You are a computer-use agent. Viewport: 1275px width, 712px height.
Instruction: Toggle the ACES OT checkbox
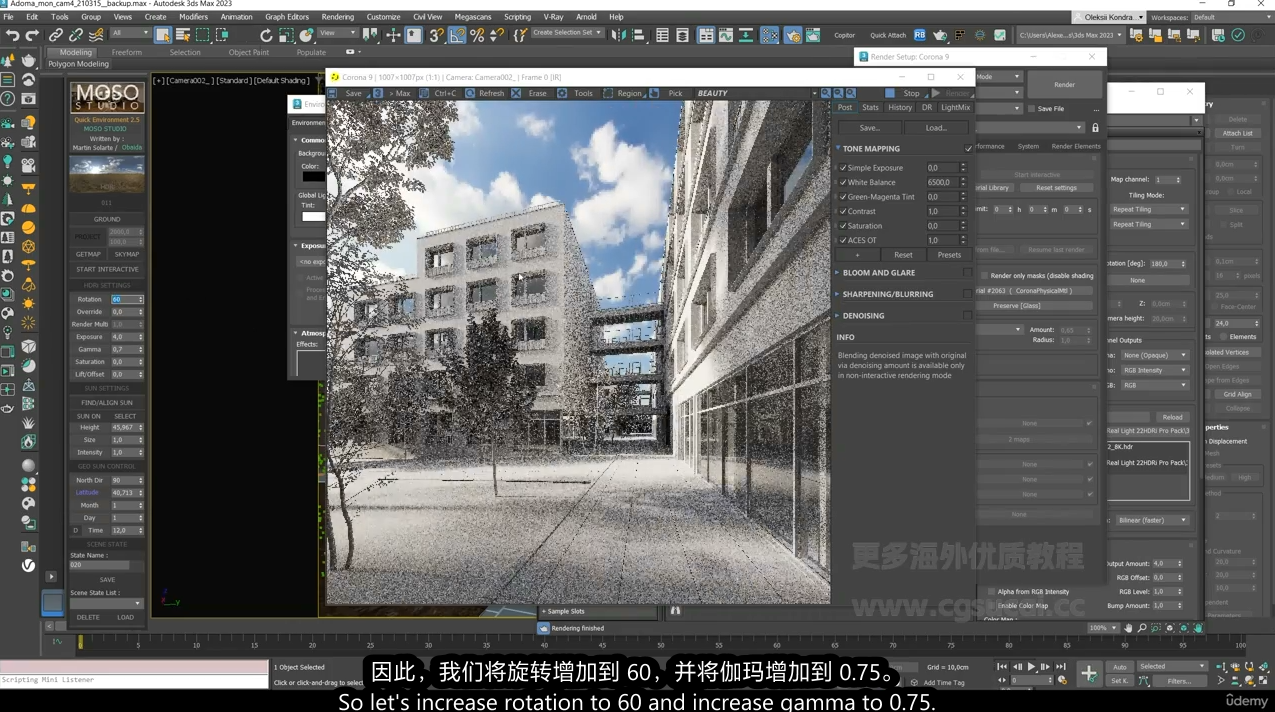(843, 240)
